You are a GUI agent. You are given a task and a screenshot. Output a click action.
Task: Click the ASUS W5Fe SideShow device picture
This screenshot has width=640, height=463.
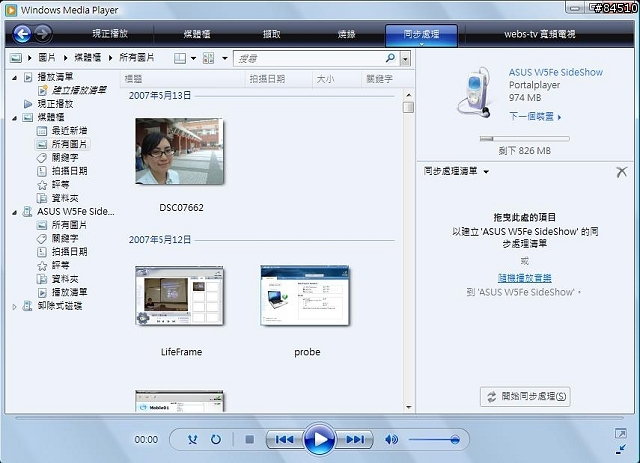pyautogui.click(x=474, y=92)
